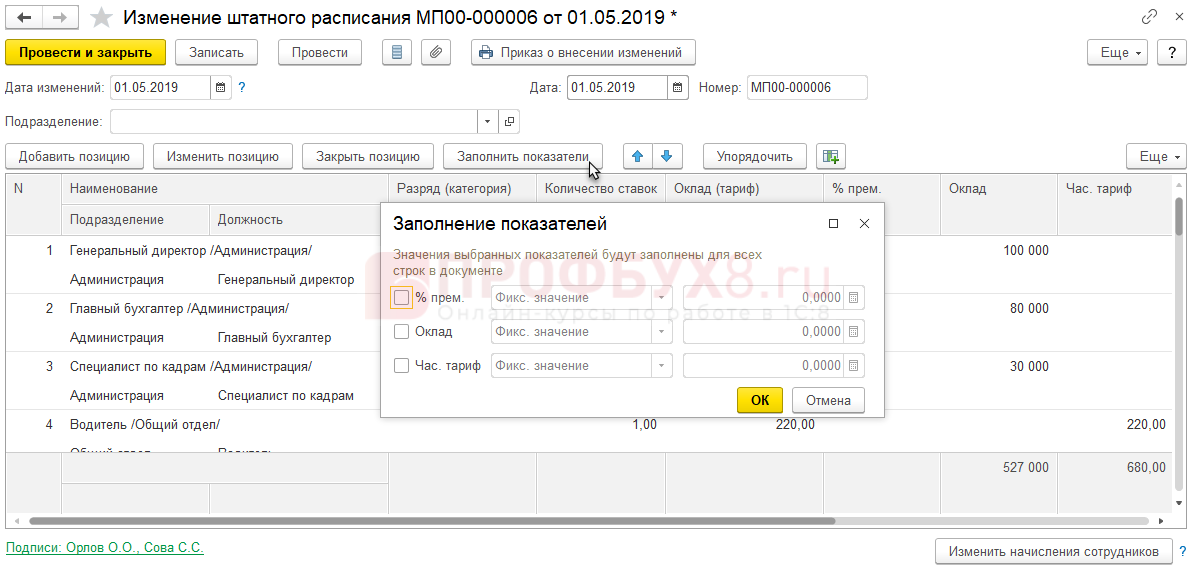Enable the Час. тариф checkbox
Viewport: 1193px width, 572px height.
[402, 366]
